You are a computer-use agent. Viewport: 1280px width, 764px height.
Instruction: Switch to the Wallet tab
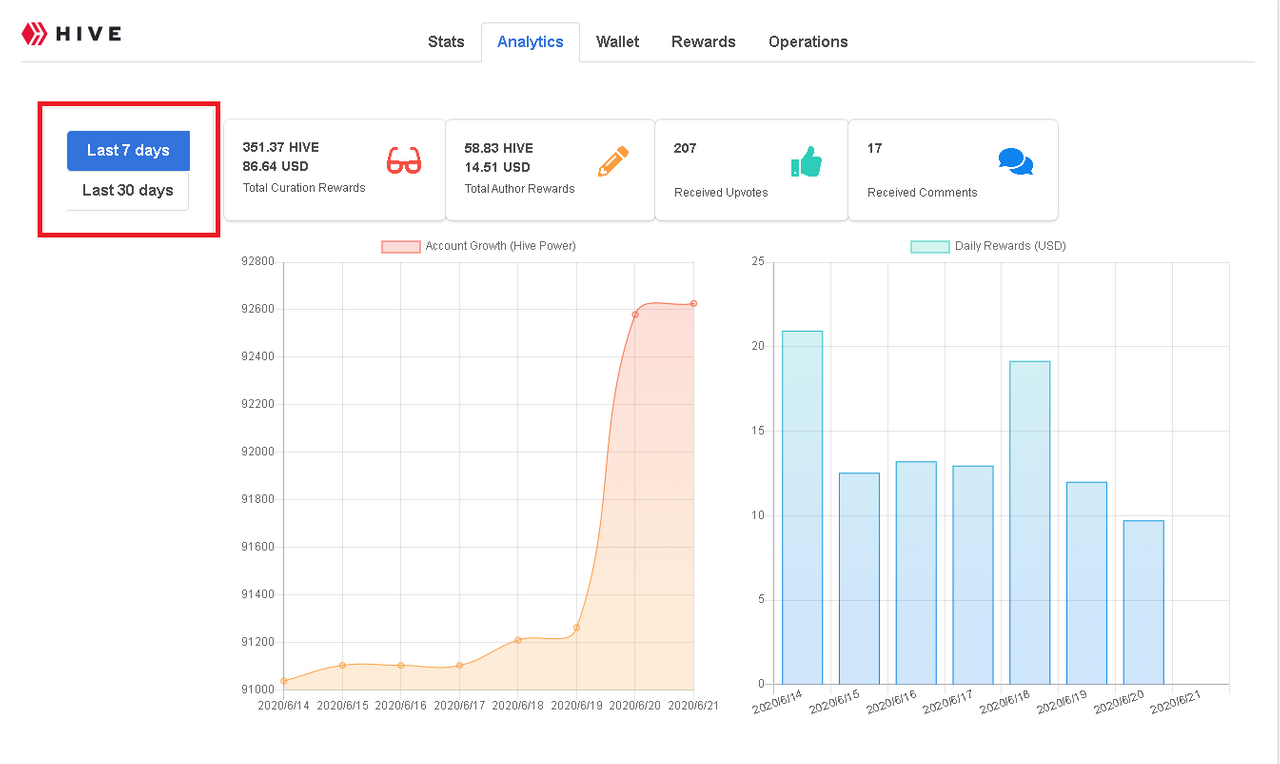[617, 42]
